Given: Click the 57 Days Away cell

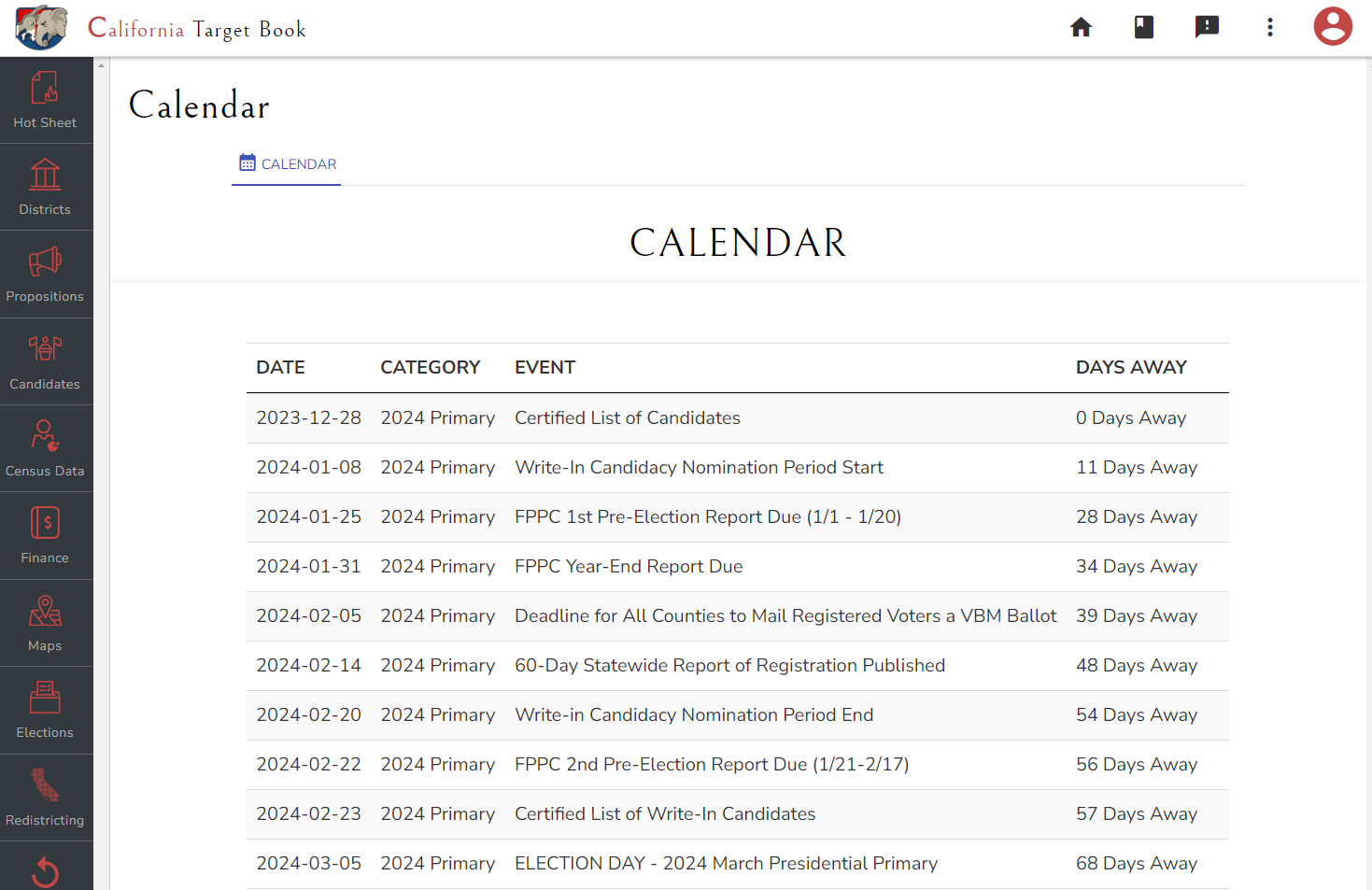Looking at the screenshot, I should [x=1137, y=814].
